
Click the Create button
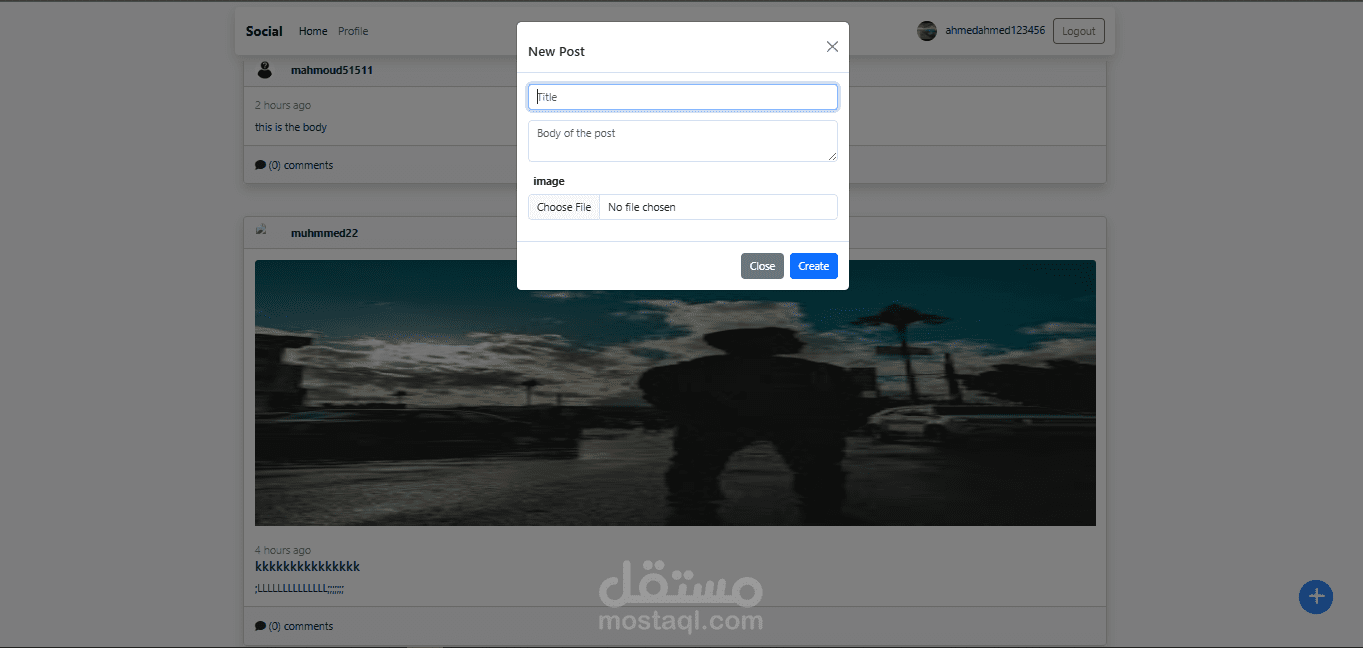[814, 266]
